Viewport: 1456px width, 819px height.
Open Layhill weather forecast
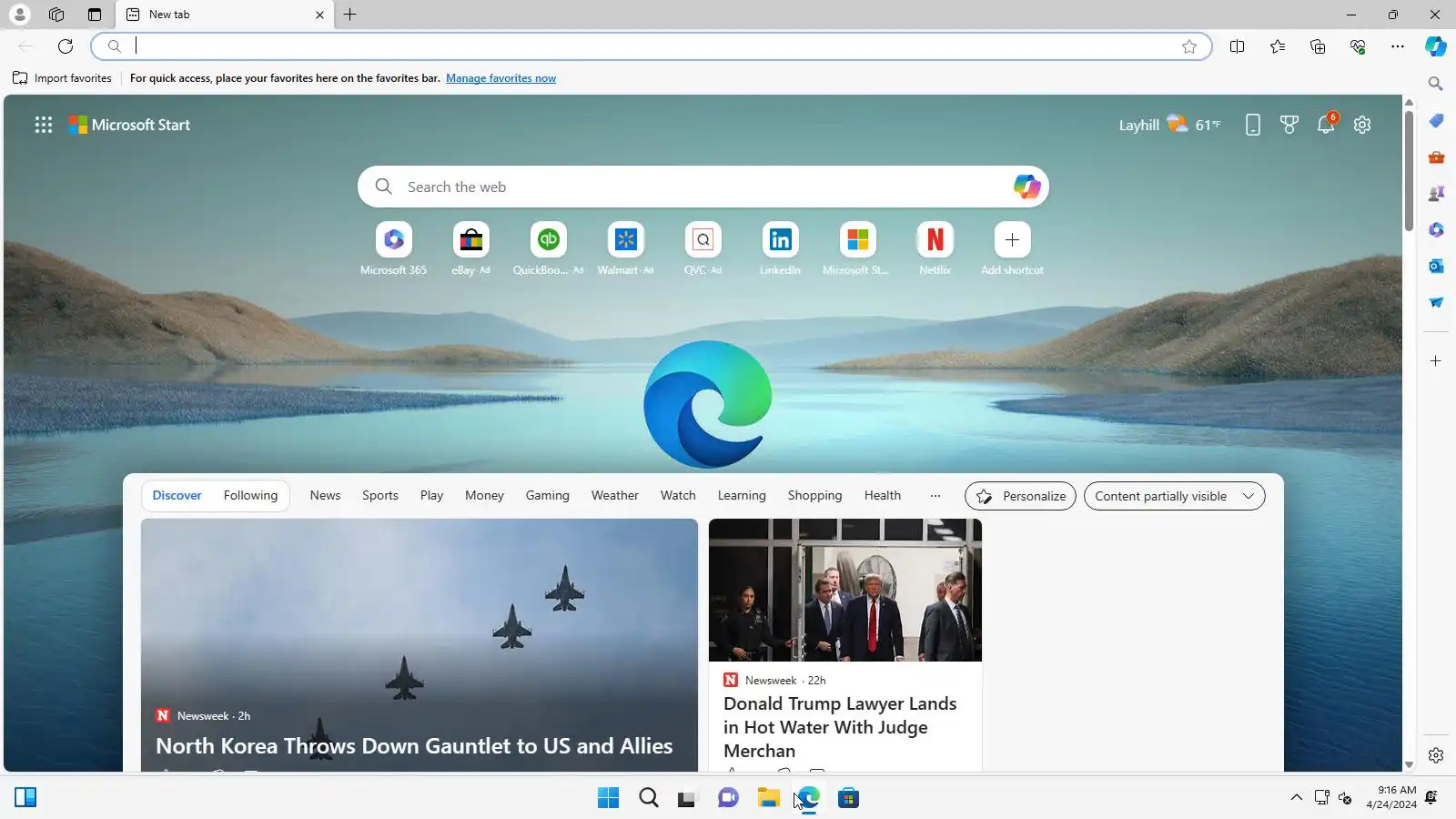click(1169, 125)
